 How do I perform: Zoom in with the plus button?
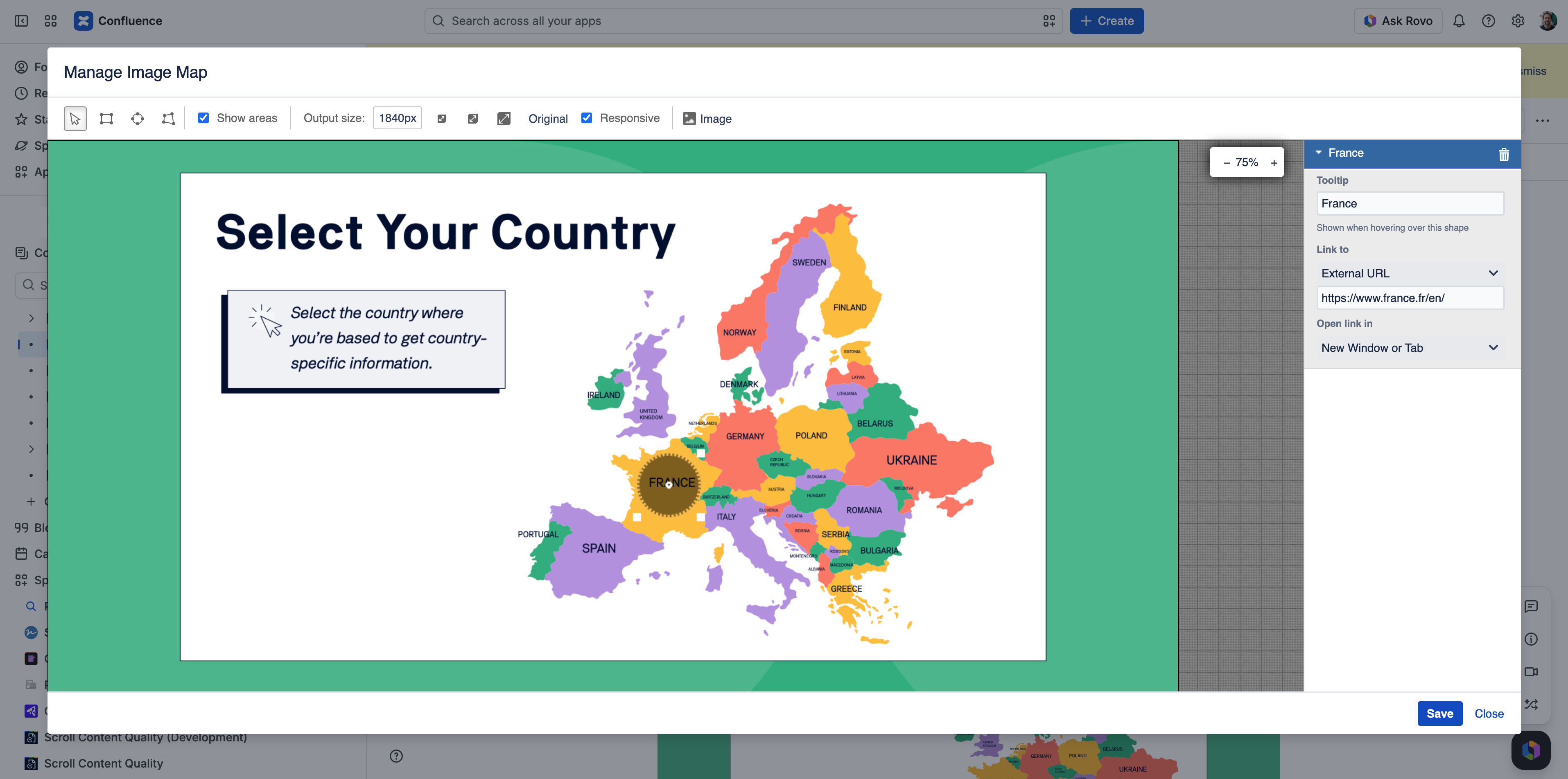[1274, 162]
